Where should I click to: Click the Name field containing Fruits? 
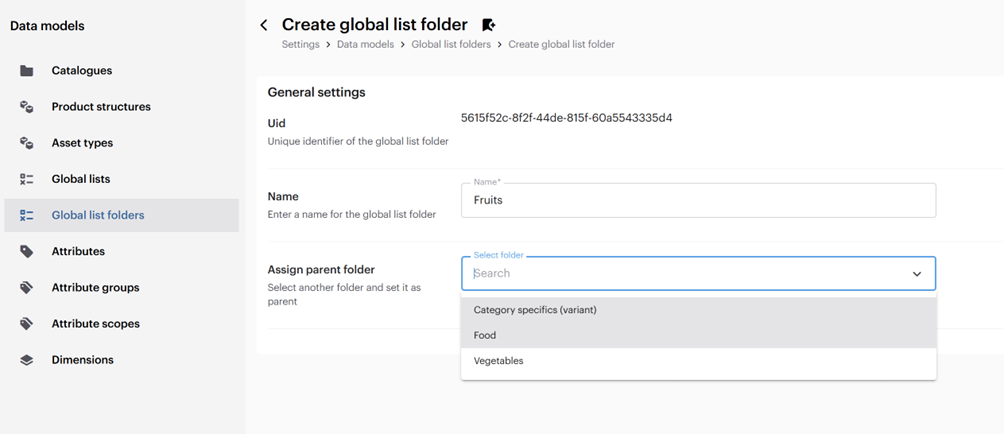pos(698,200)
